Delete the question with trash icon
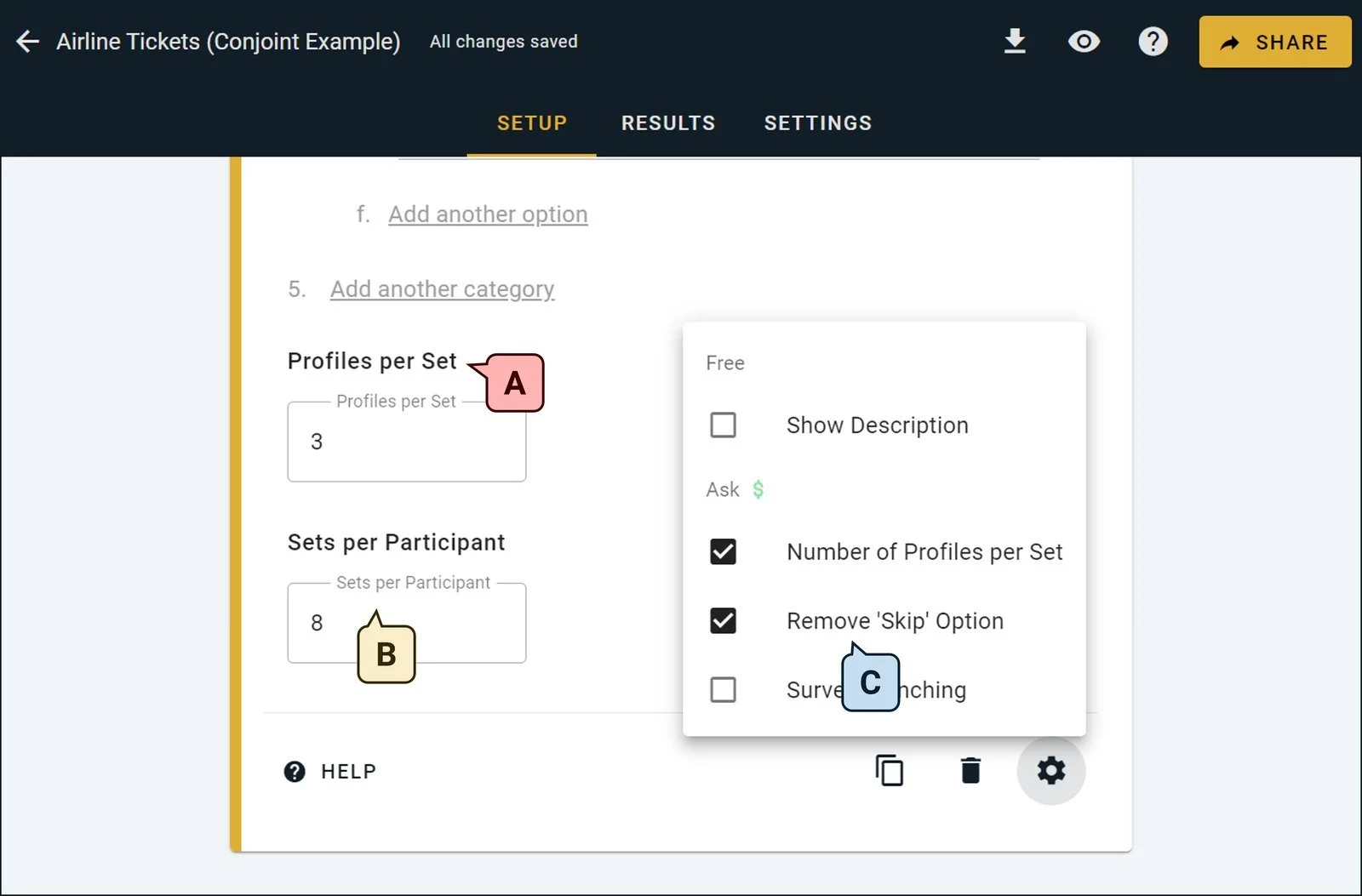This screenshot has height=896, width=1362. point(970,770)
